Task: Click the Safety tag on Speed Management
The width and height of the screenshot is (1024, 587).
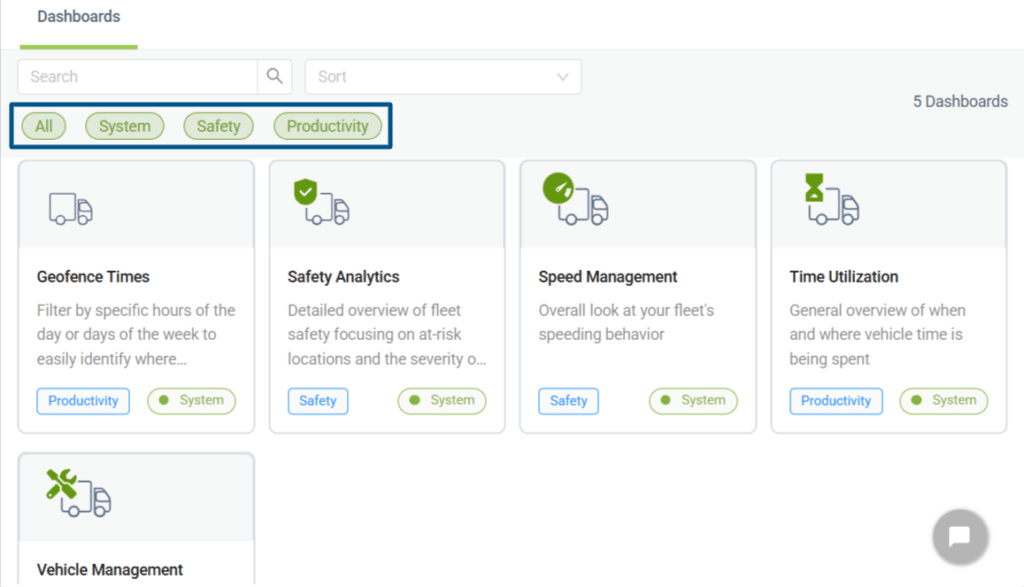Action: point(568,400)
